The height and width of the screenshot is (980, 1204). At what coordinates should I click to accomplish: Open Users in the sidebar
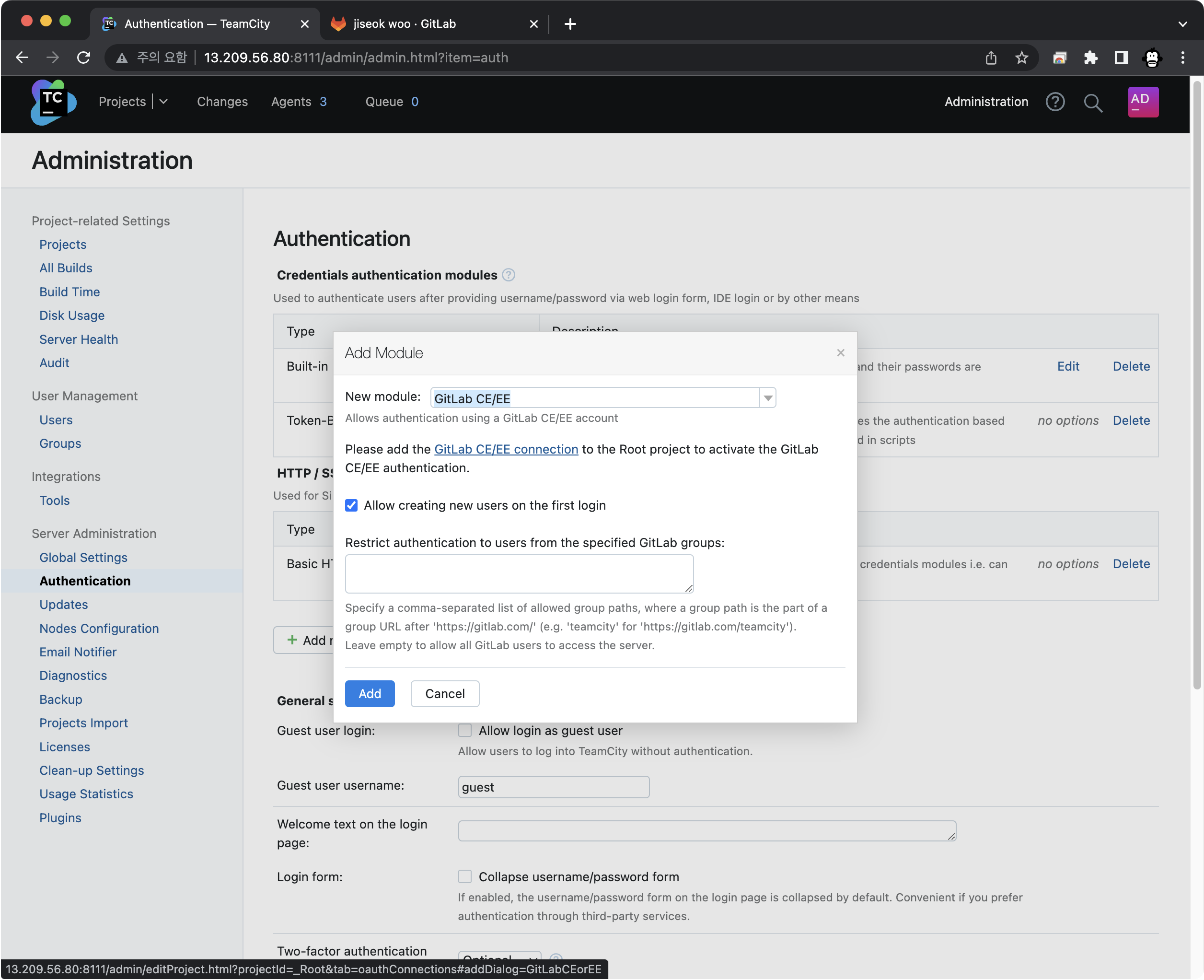pyautogui.click(x=56, y=420)
